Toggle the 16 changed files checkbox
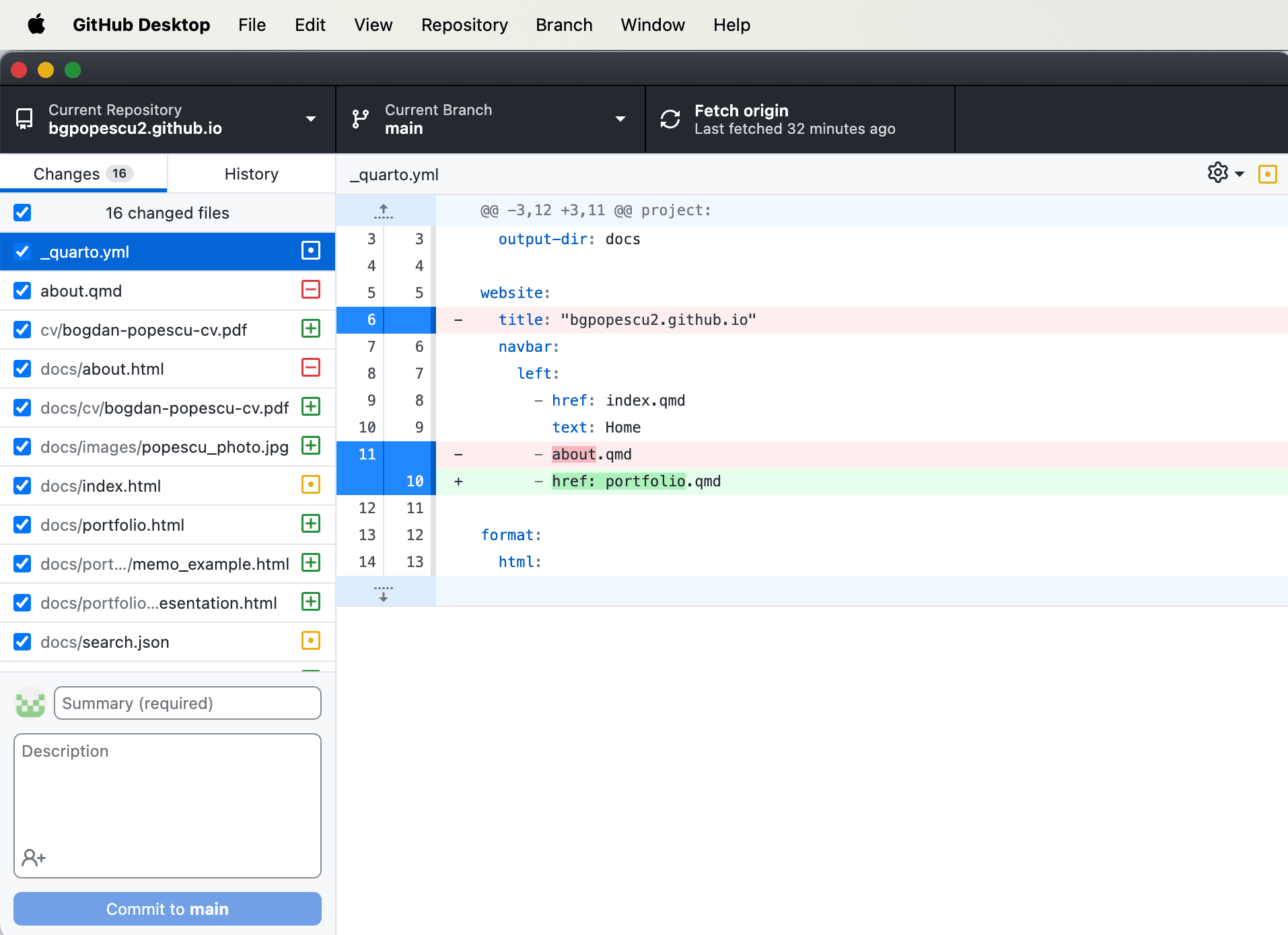The image size is (1288, 935). coord(22,213)
